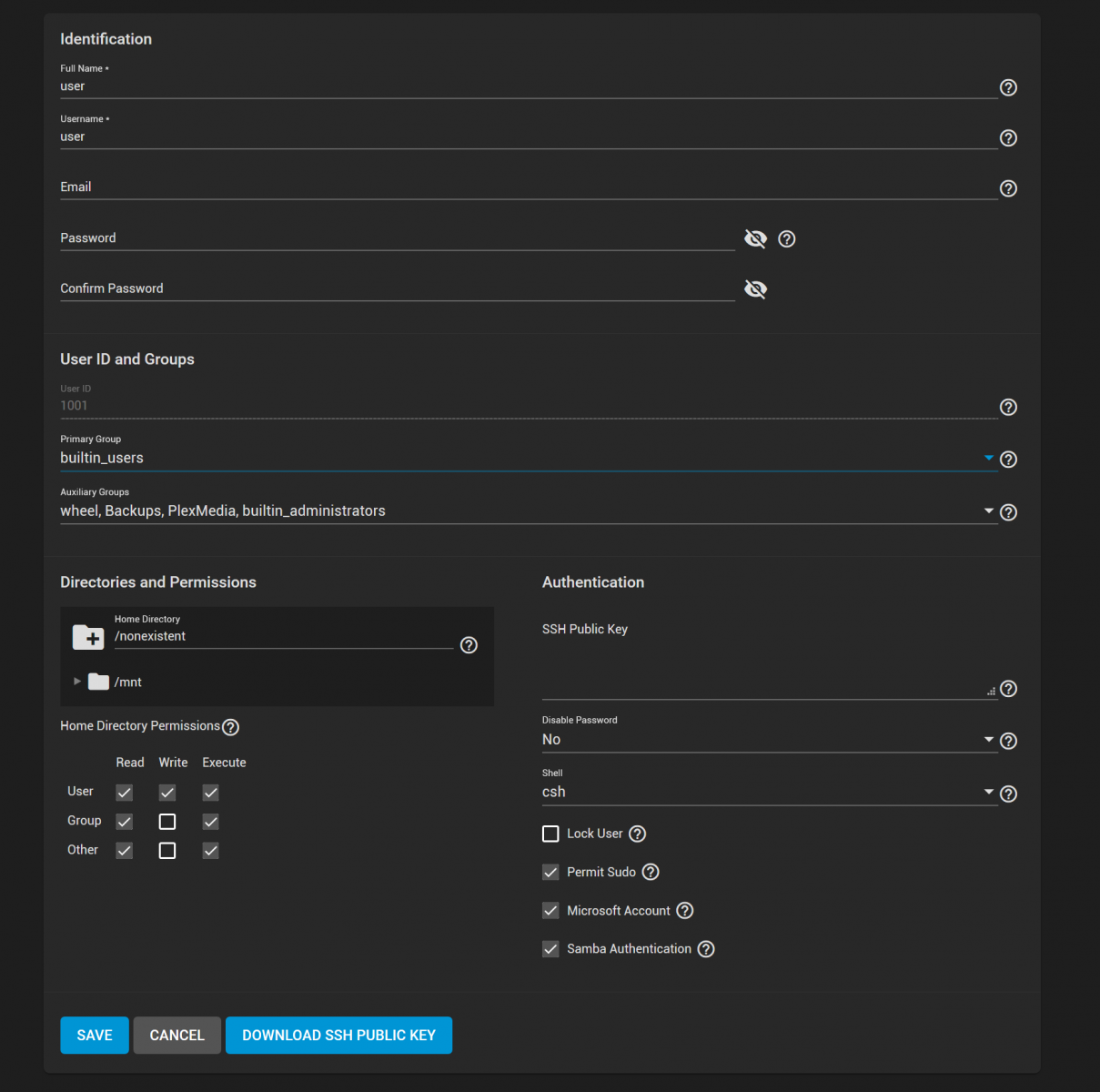Check the Lock User box
Screen dimensions: 1100x1092
point(550,834)
